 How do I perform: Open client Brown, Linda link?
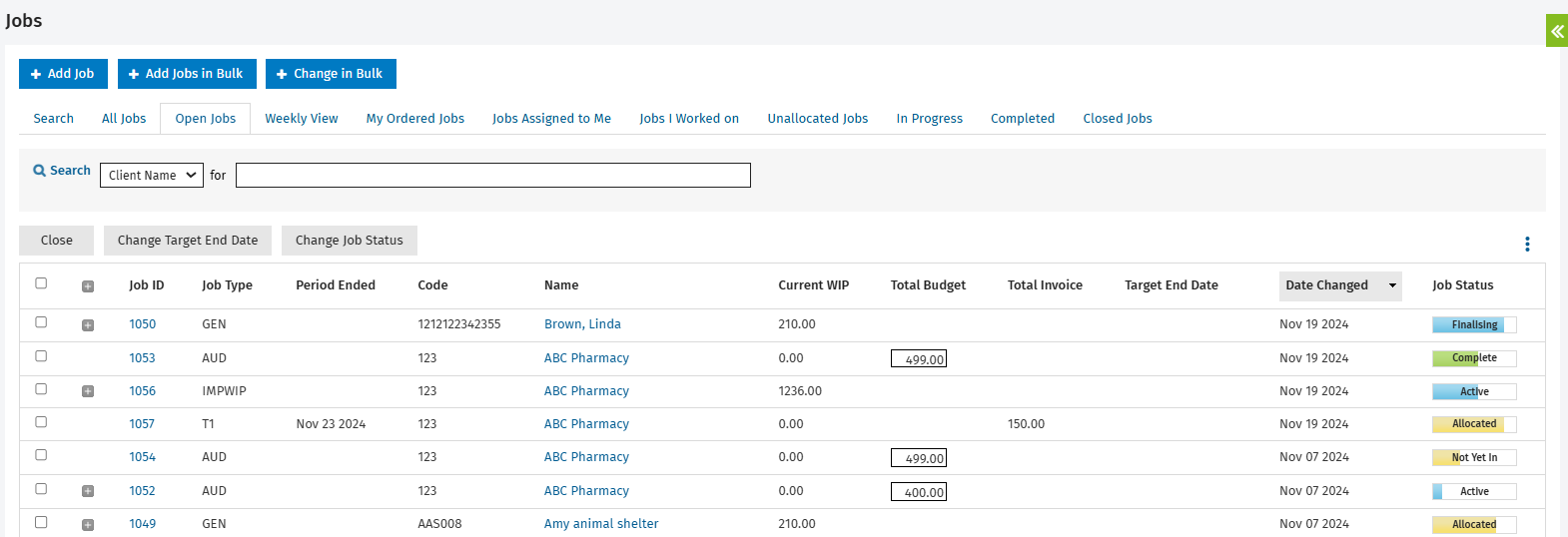[582, 324]
